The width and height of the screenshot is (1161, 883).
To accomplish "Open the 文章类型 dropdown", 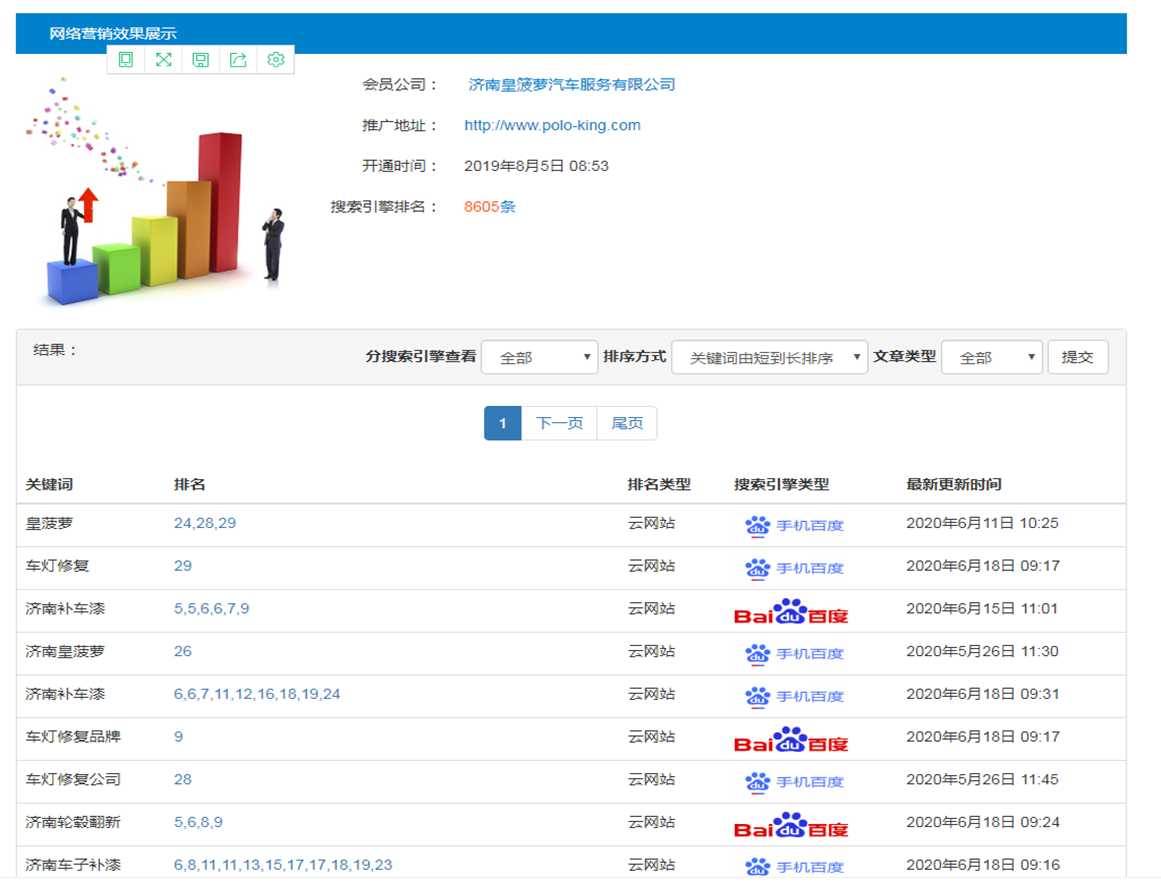I will (991, 358).
